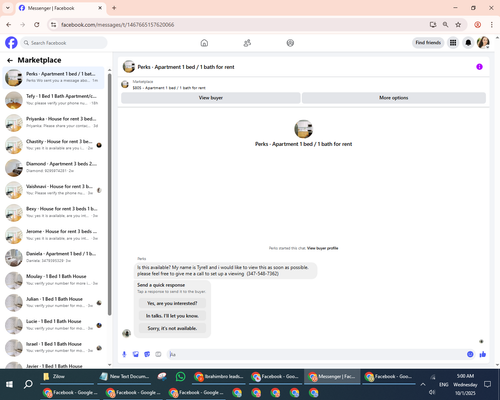Open the Windows Start menu
Image resolution: width=500 pixels, height=400 pixels.
tap(9, 384)
